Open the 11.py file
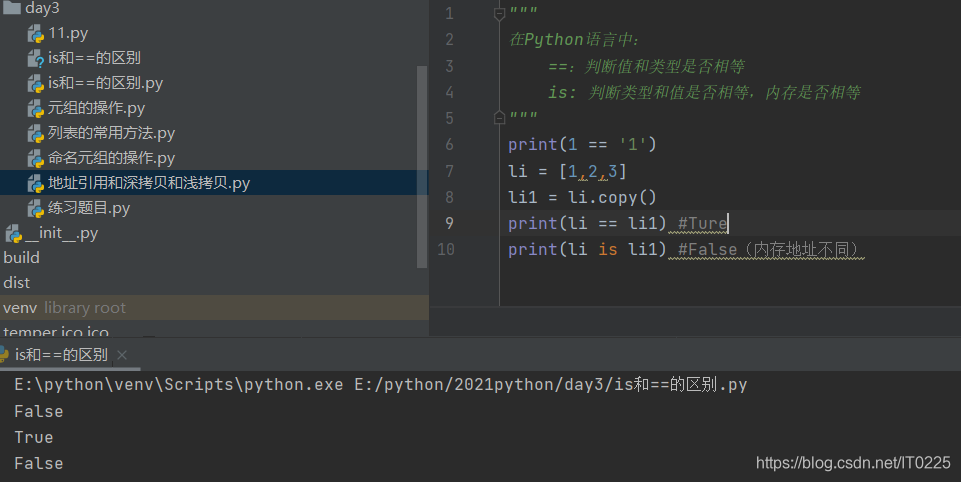Screen dimensions: 961x482 68,33
